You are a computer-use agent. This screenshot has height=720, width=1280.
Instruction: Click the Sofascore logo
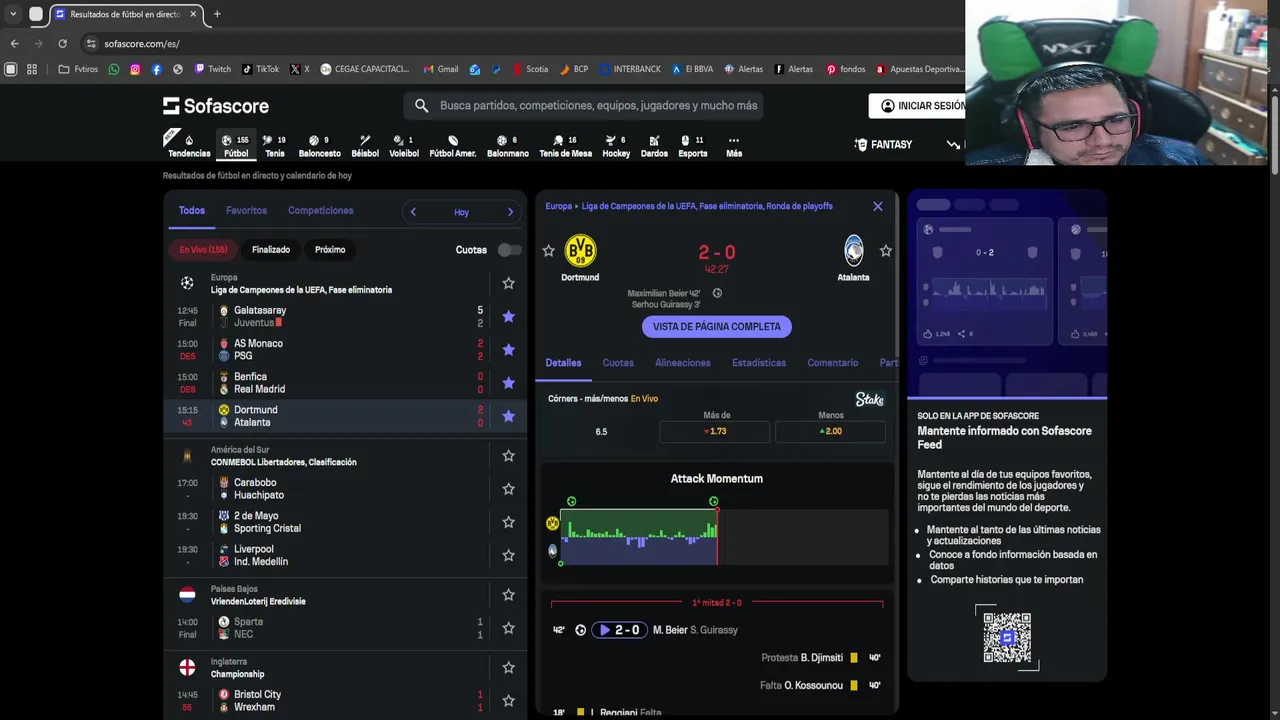pyautogui.click(x=216, y=106)
